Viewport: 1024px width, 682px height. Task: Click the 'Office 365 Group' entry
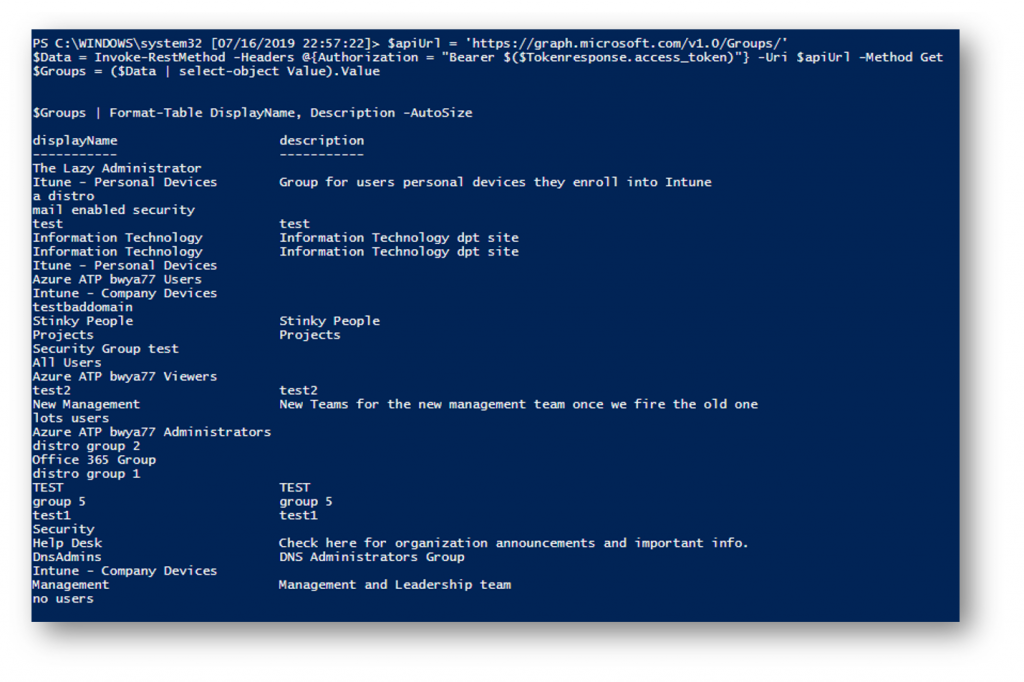tap(94, 460)
